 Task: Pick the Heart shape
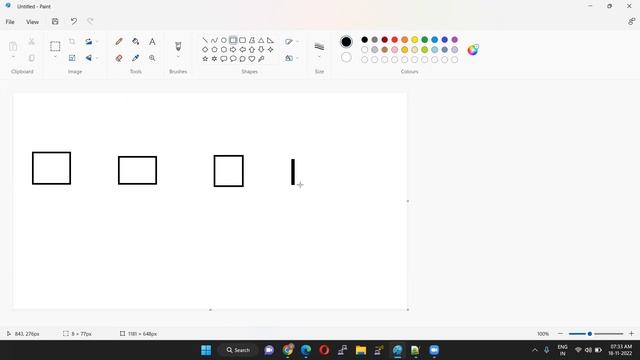click(x=252, y=59)
